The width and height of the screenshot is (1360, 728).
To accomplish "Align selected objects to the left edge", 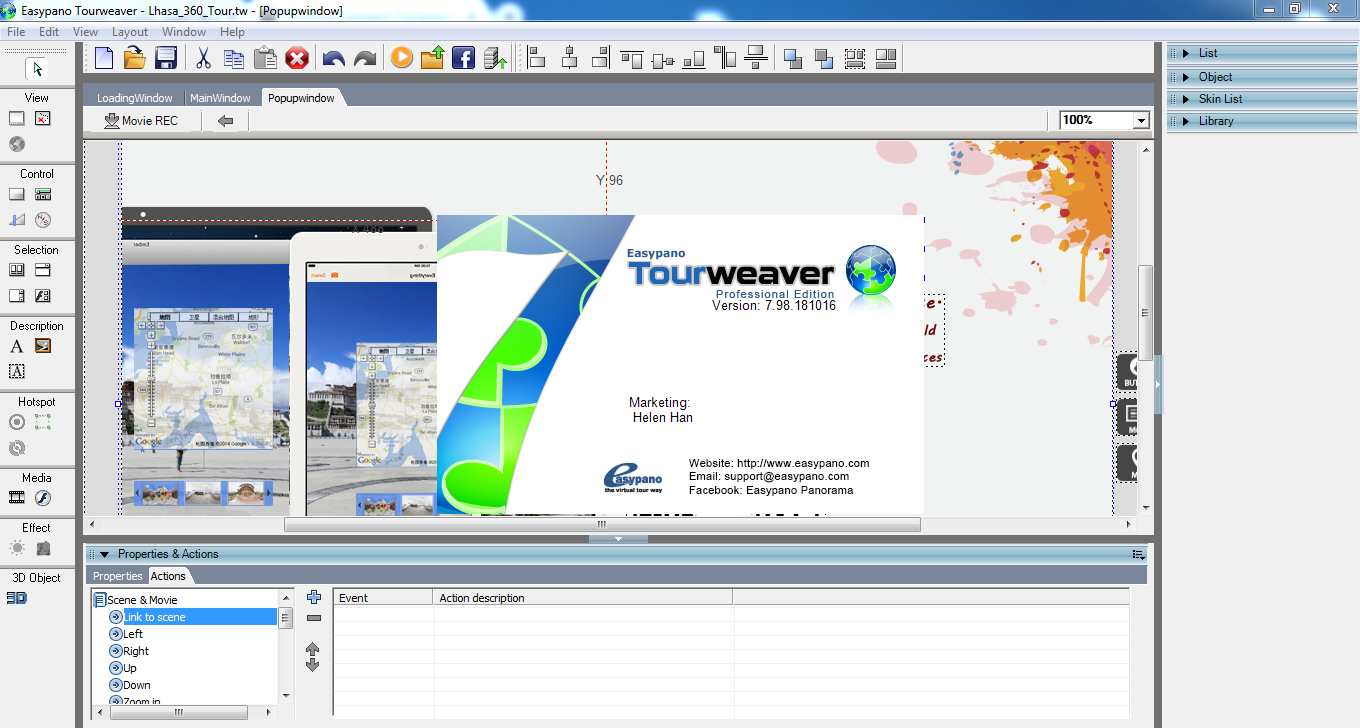I will coord(537,58).
